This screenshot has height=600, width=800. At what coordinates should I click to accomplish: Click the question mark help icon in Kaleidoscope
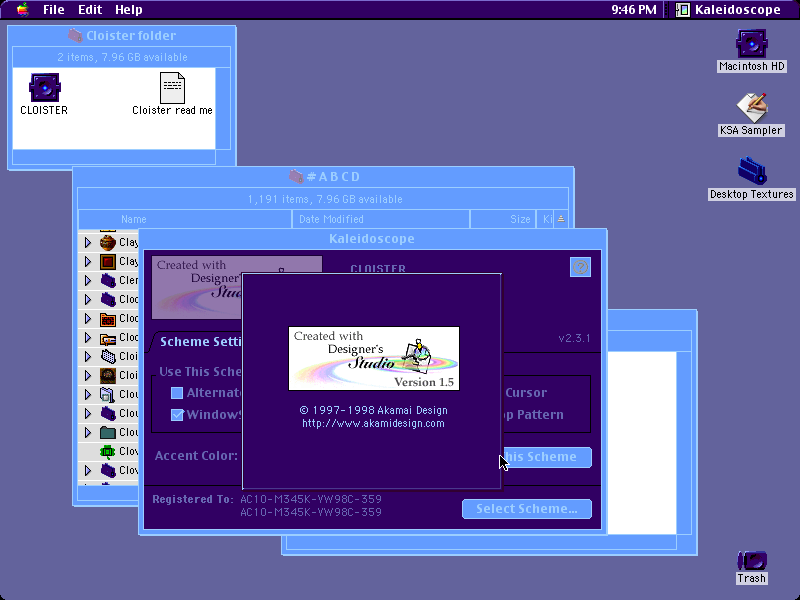[x=580, y=267]
